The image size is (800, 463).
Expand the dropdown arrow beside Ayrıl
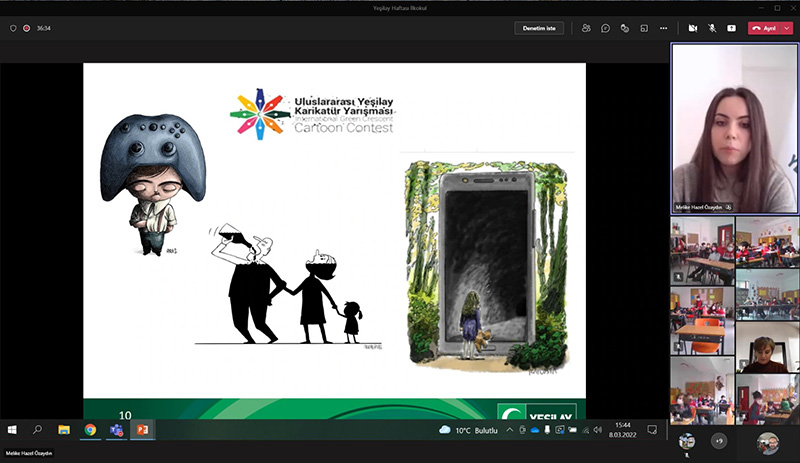pos(787,28)
